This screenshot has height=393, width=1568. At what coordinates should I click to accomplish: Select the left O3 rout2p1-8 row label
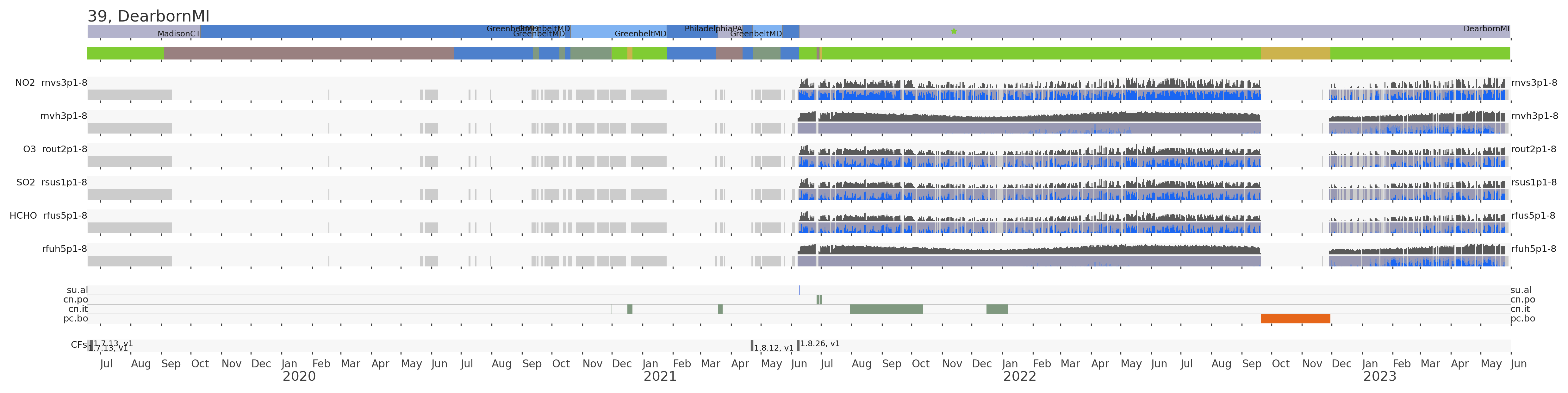55,149
